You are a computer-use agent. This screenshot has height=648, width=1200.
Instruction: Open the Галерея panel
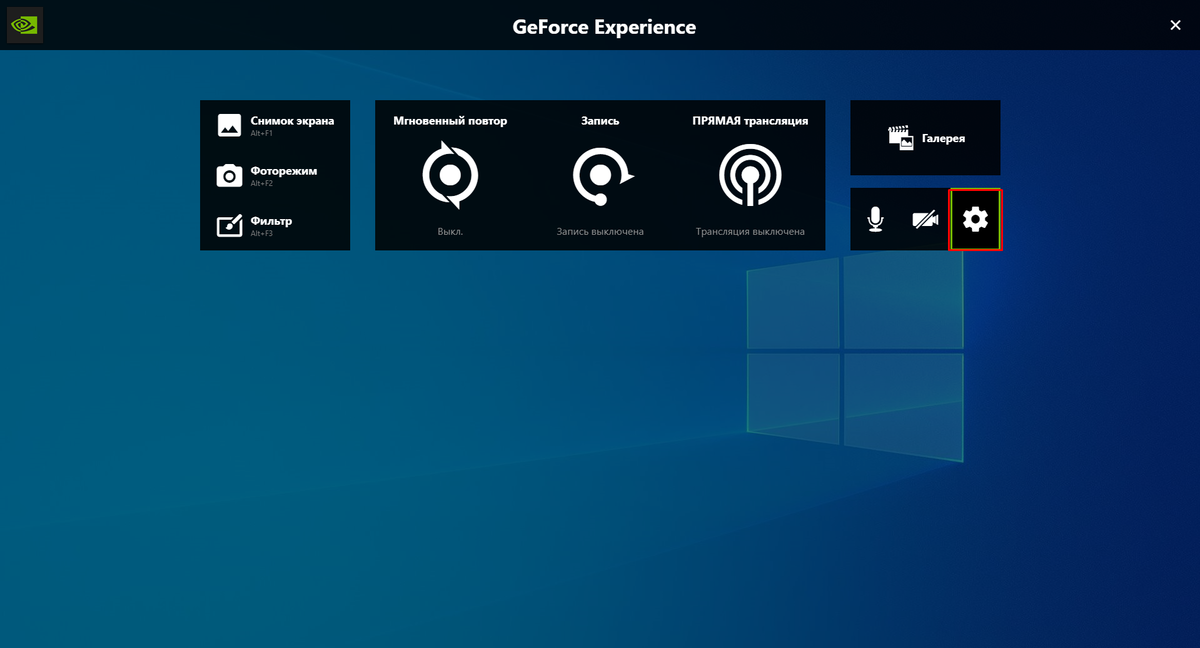pos(925,137)
